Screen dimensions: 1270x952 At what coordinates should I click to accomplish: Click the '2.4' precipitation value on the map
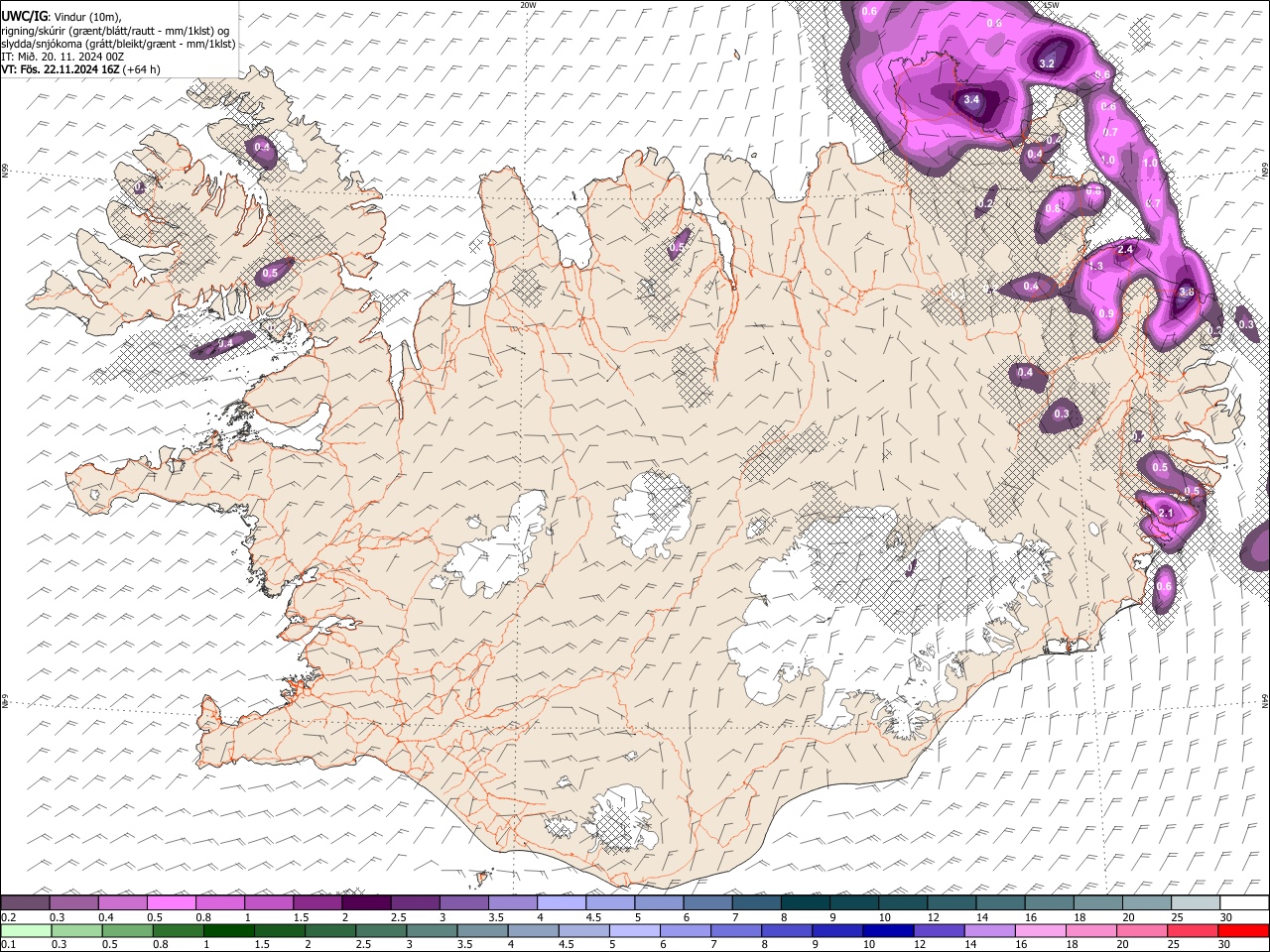1125,250
